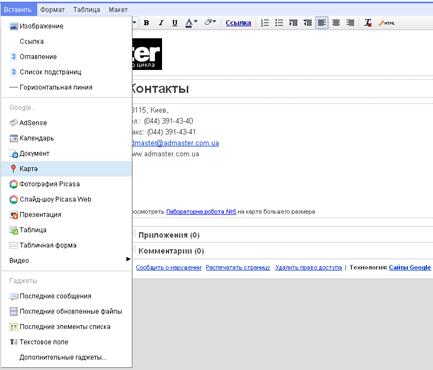
Task: Expand Видео submenu arrow
Action: [x=128, y=259]
